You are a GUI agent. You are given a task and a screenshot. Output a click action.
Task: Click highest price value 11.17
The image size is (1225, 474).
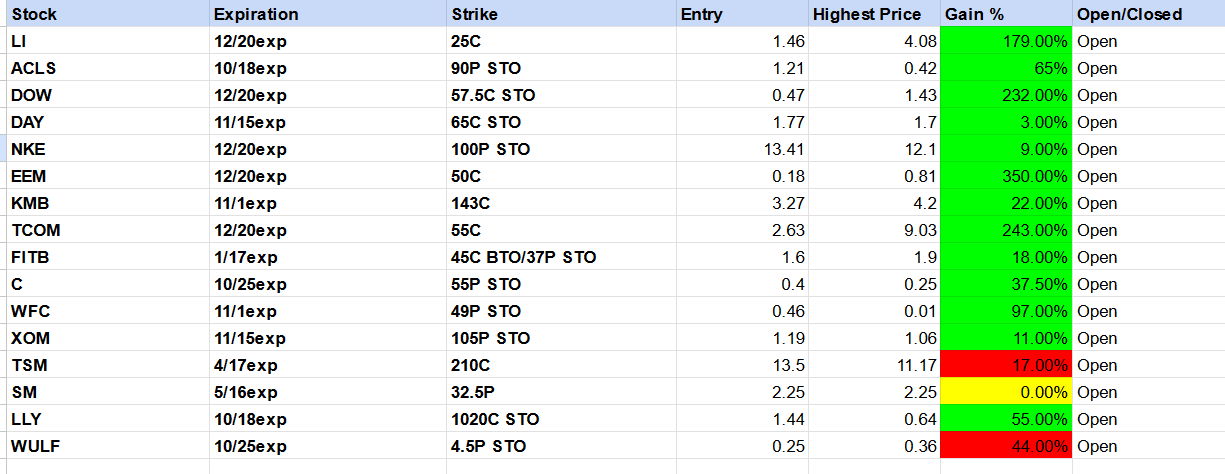[874, 365]
